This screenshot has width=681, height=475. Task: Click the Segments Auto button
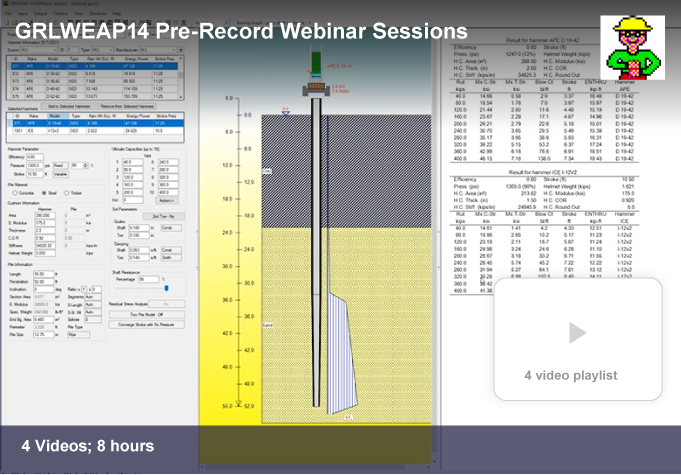coord(93,297)
